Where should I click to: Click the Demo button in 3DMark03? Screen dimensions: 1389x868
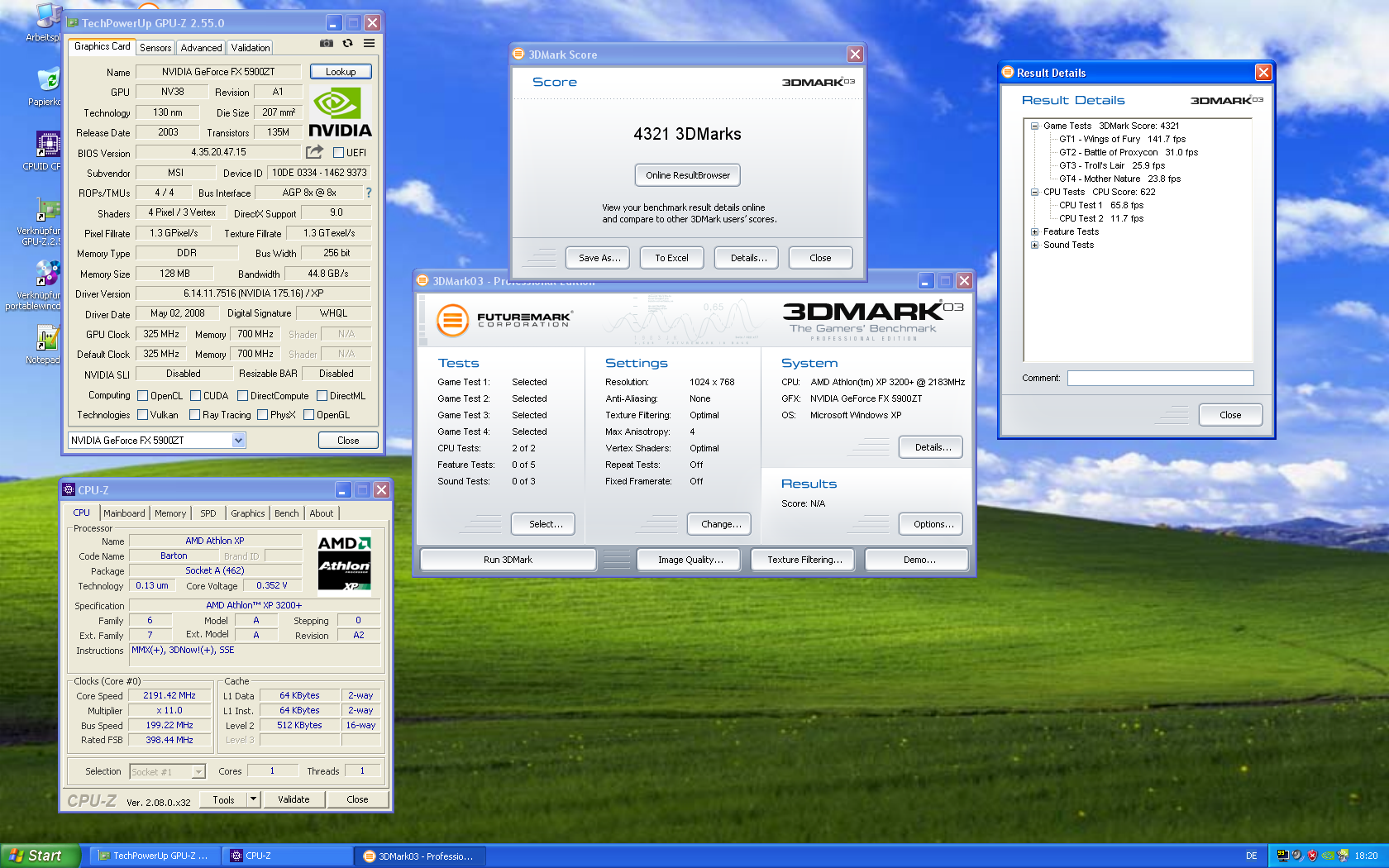click(917, 560)
